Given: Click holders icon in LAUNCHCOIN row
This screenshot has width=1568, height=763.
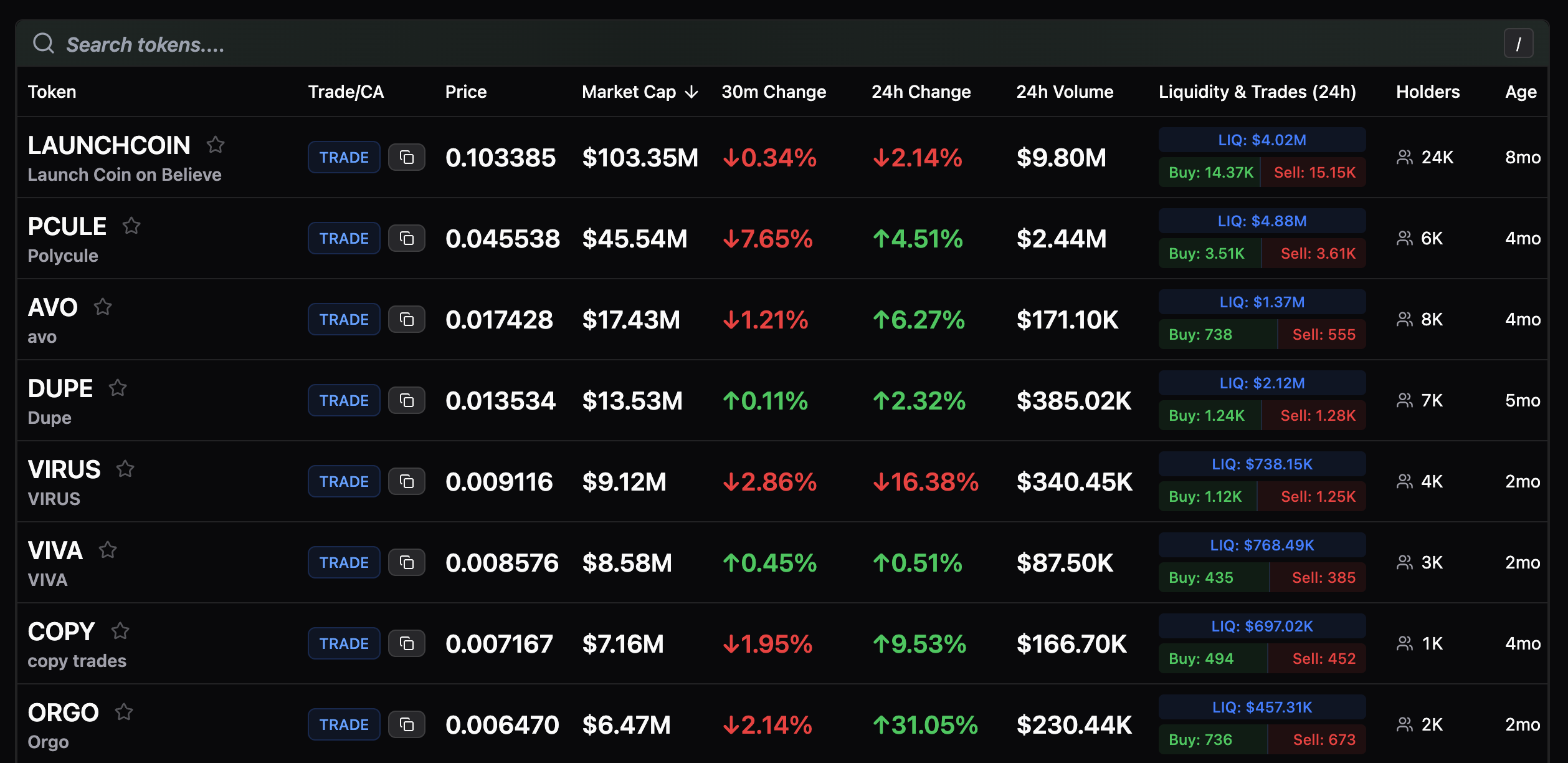Looking at the screenshot, I should 1404,157.
